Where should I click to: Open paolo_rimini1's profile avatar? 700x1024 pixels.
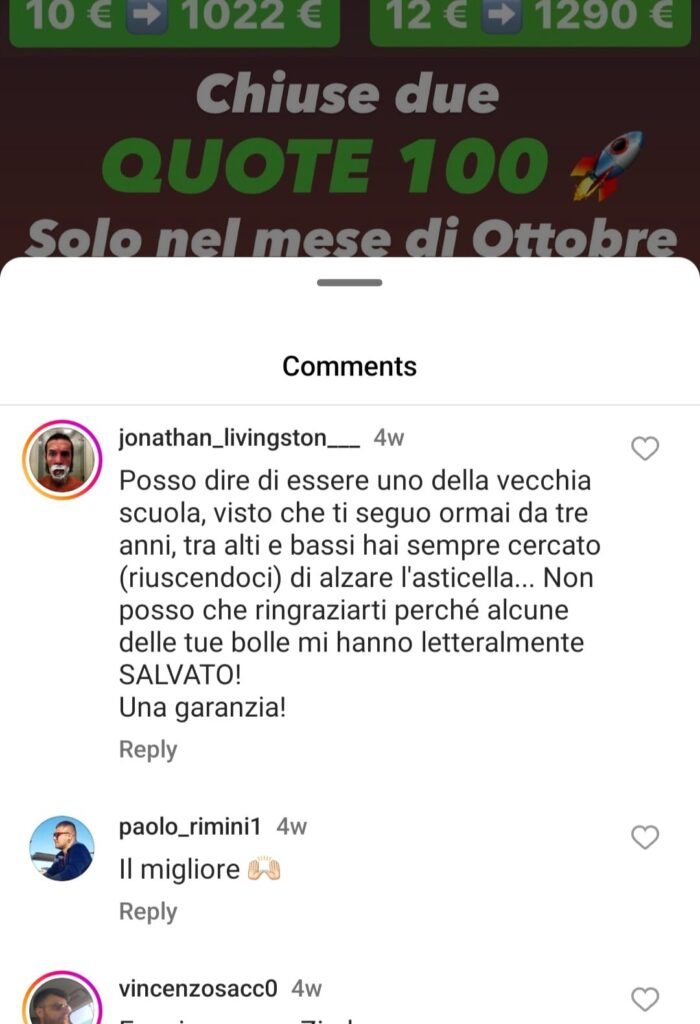tap(62, 848)
